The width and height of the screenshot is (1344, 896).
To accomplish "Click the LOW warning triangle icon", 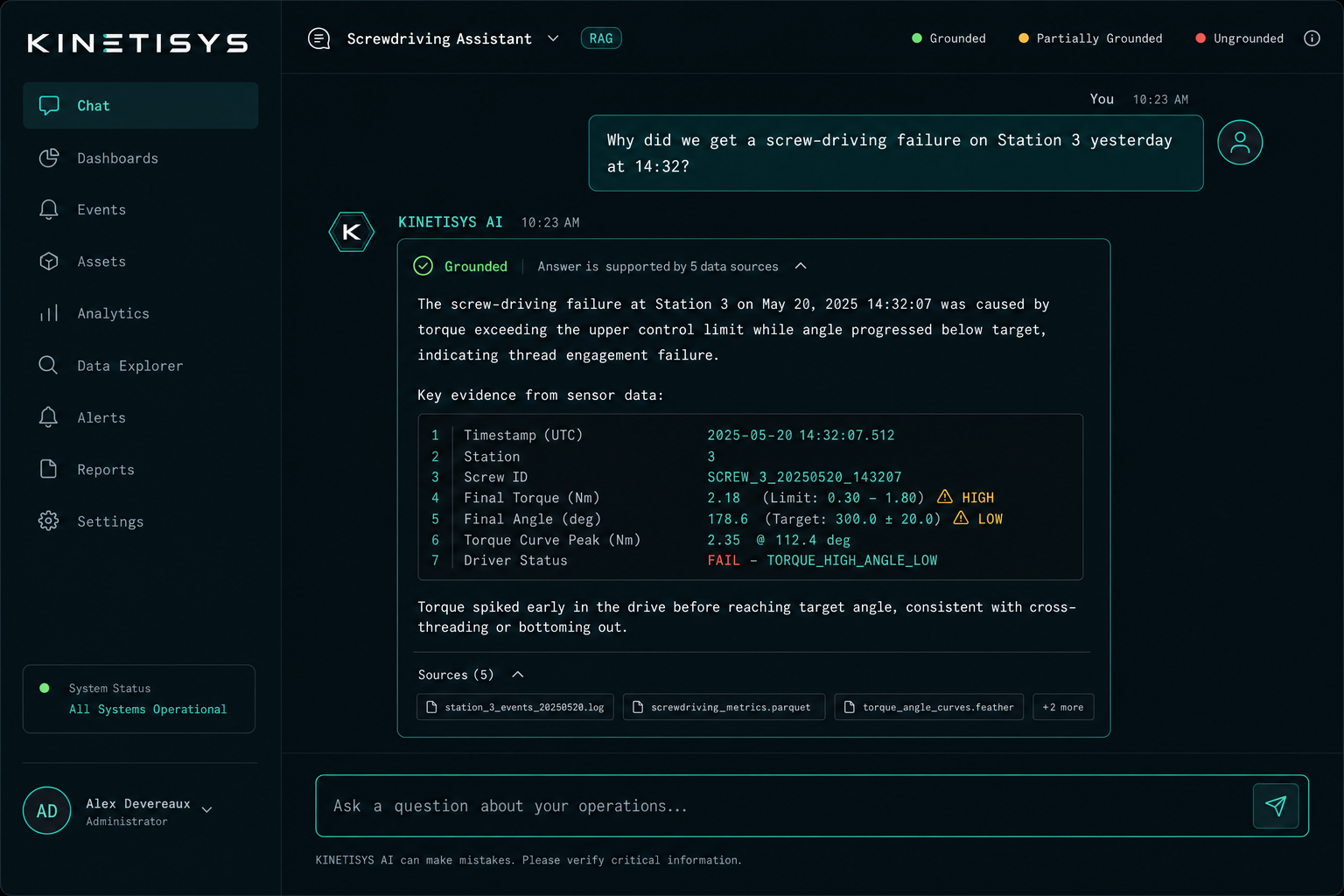I will click(x=961, y=518).
